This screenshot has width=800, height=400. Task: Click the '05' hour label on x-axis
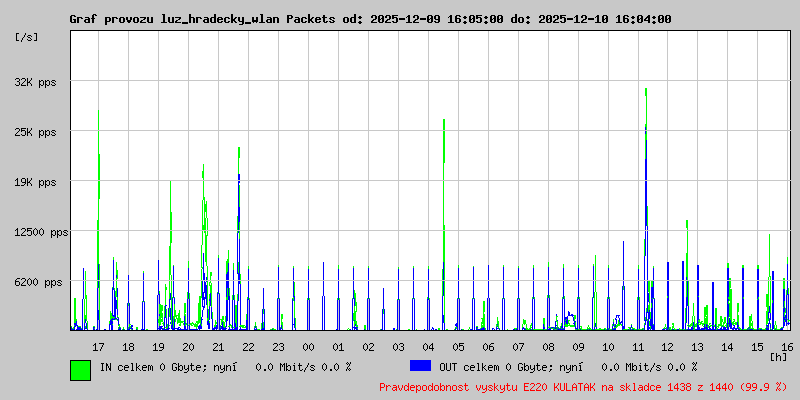coord(458,347)
